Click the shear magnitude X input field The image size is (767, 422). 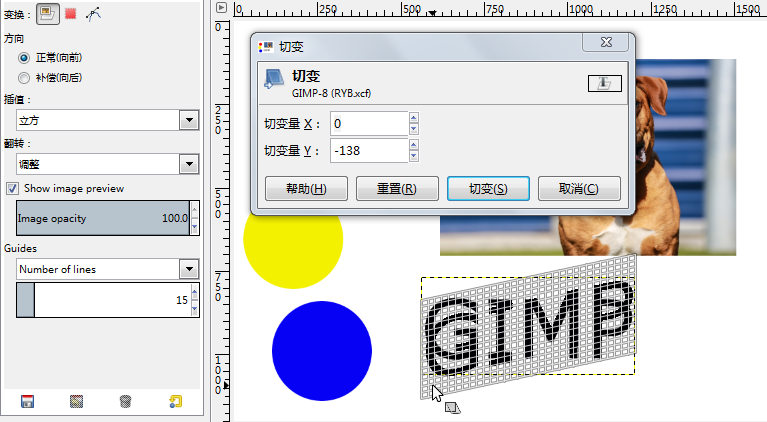(369, 124)
